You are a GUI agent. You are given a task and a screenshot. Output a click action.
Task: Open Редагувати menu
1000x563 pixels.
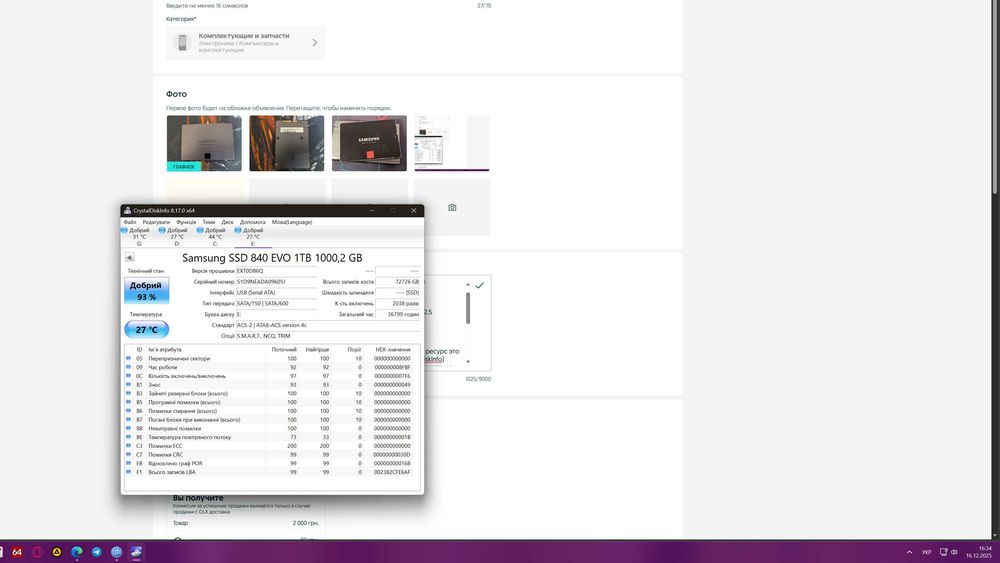156,222
